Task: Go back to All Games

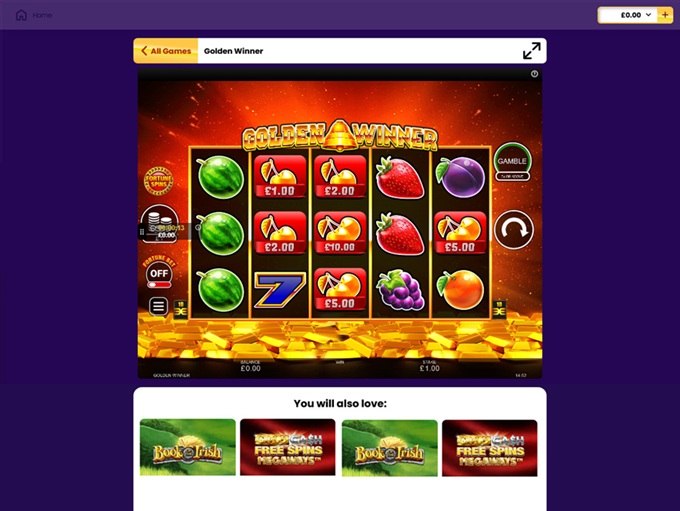Action: coord(166,51)
